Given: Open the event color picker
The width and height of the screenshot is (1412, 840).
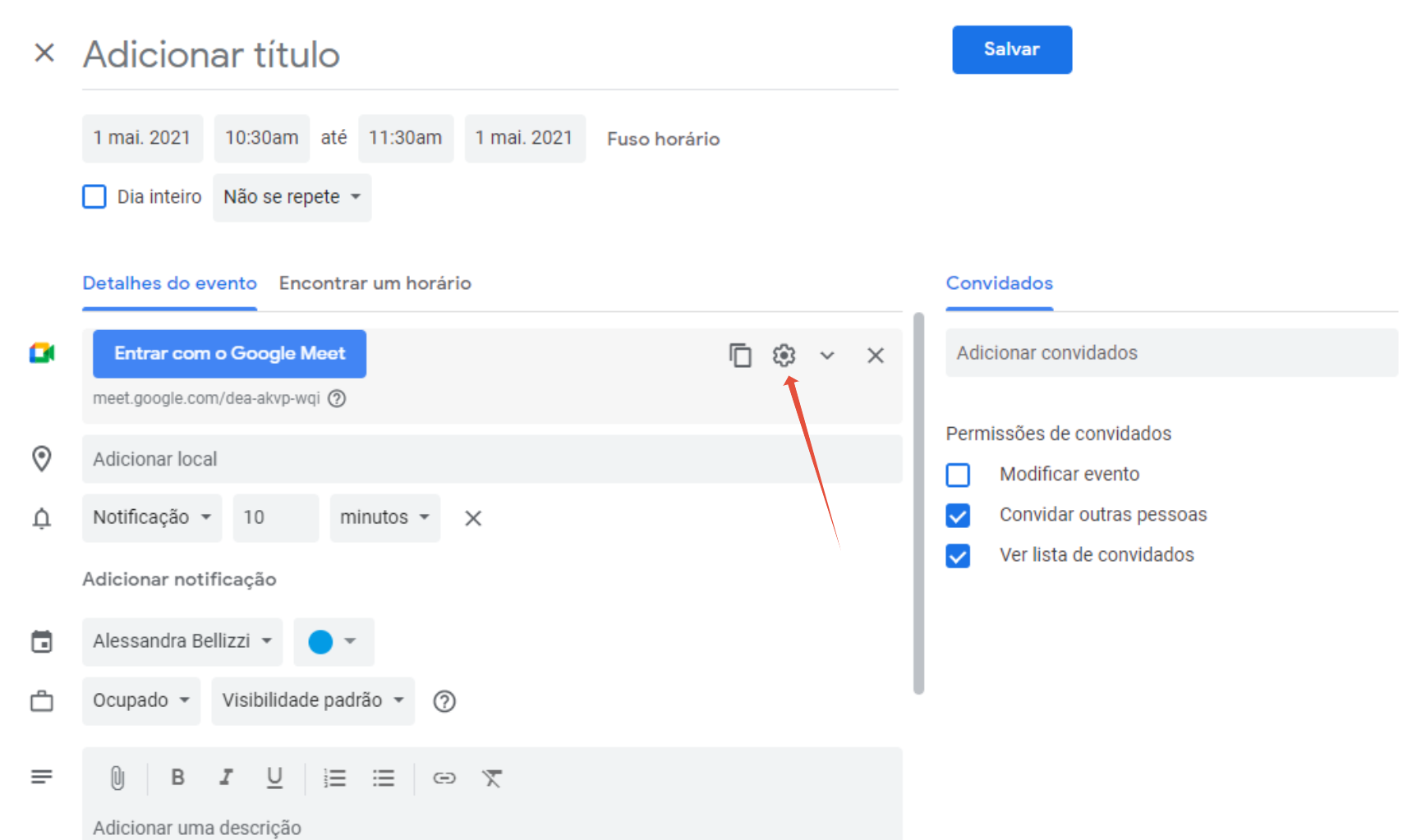Looking at the screenshot, I should (x=333, y=641).
